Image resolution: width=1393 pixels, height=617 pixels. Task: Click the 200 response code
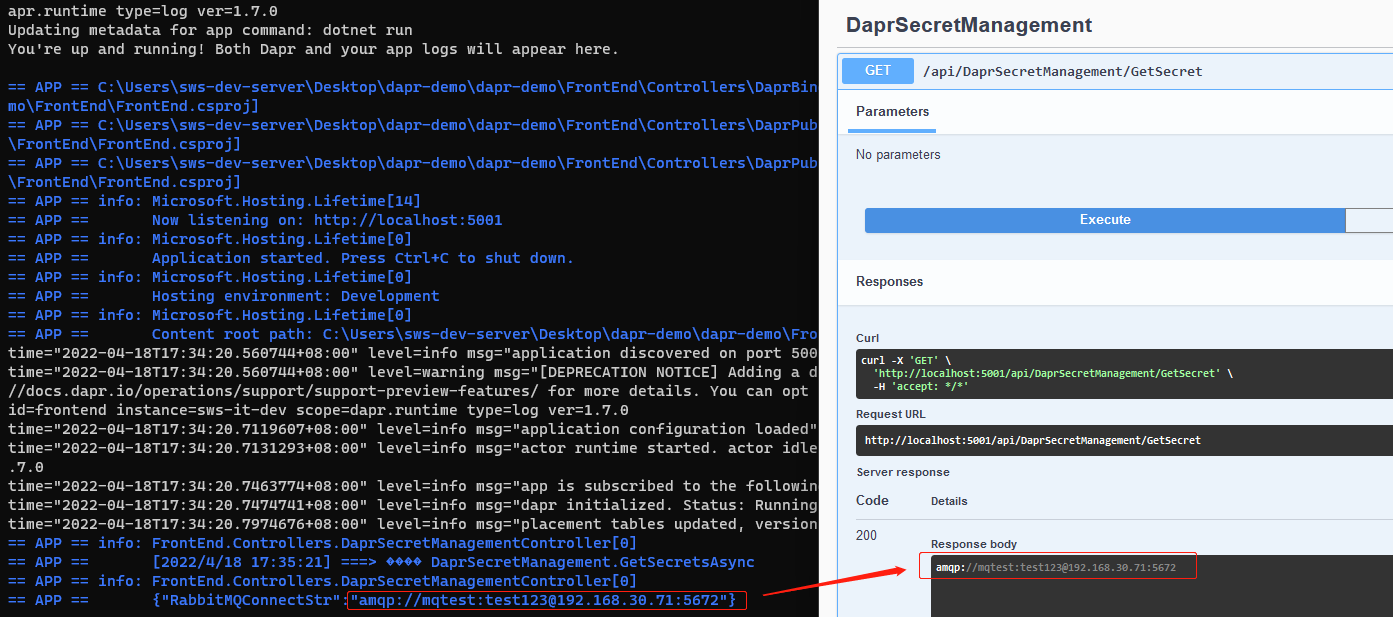point(866,535)
